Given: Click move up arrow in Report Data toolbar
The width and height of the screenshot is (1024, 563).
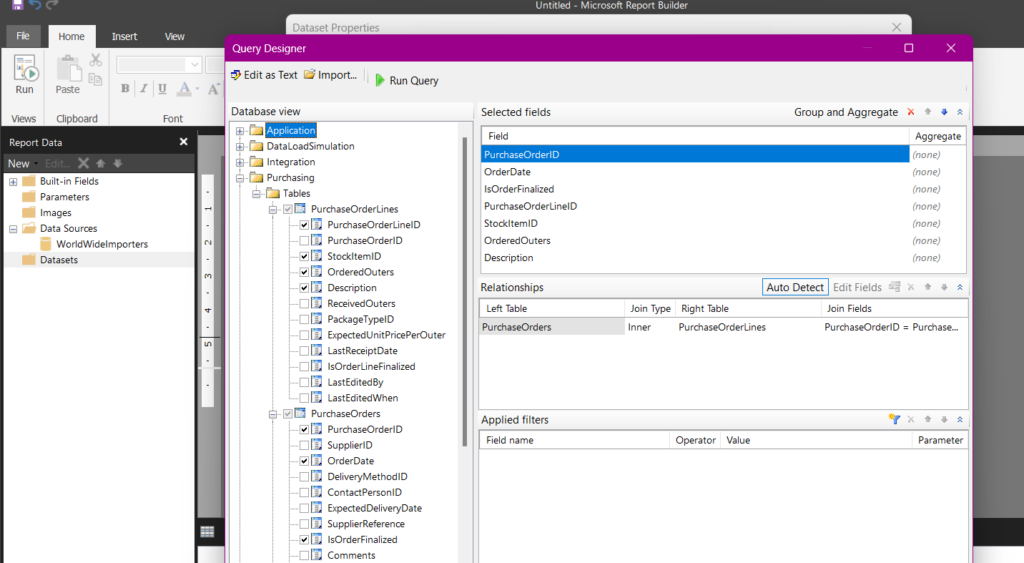Looking at the screenshot, I should click(101, 163).
